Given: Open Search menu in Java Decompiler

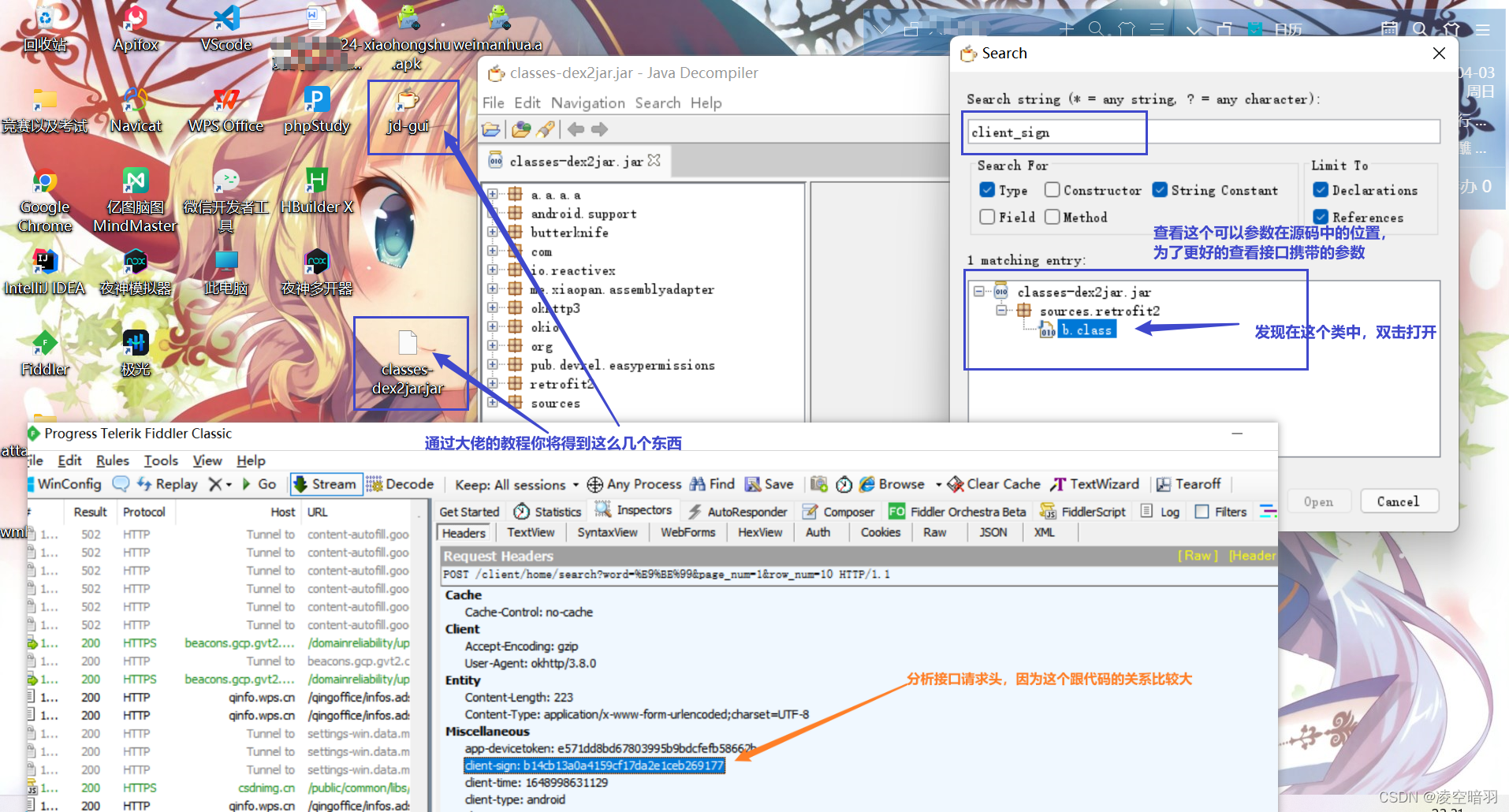Looking at the screenshot, I should tap(658, 102).
